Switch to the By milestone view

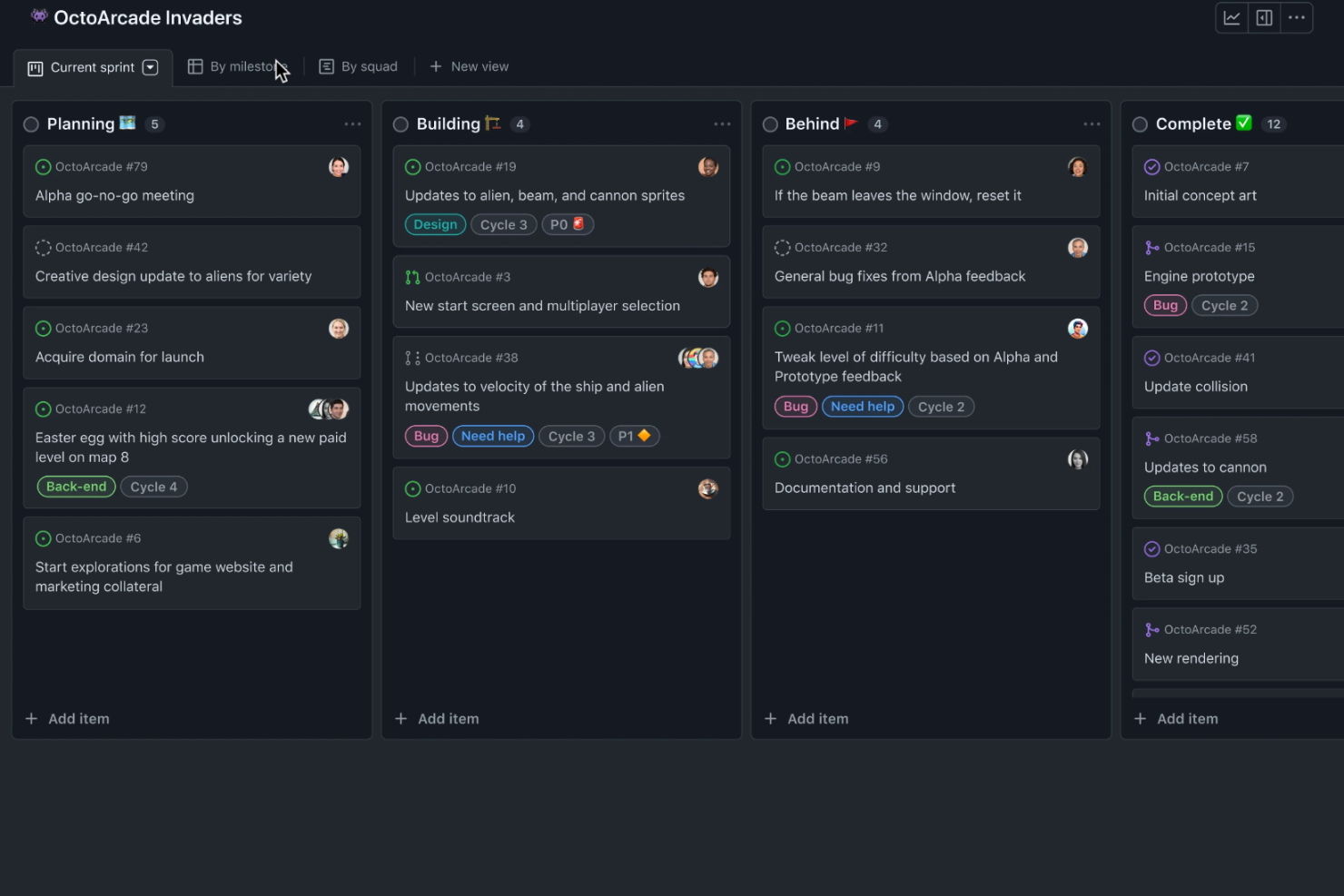click(x=238, y=65)
